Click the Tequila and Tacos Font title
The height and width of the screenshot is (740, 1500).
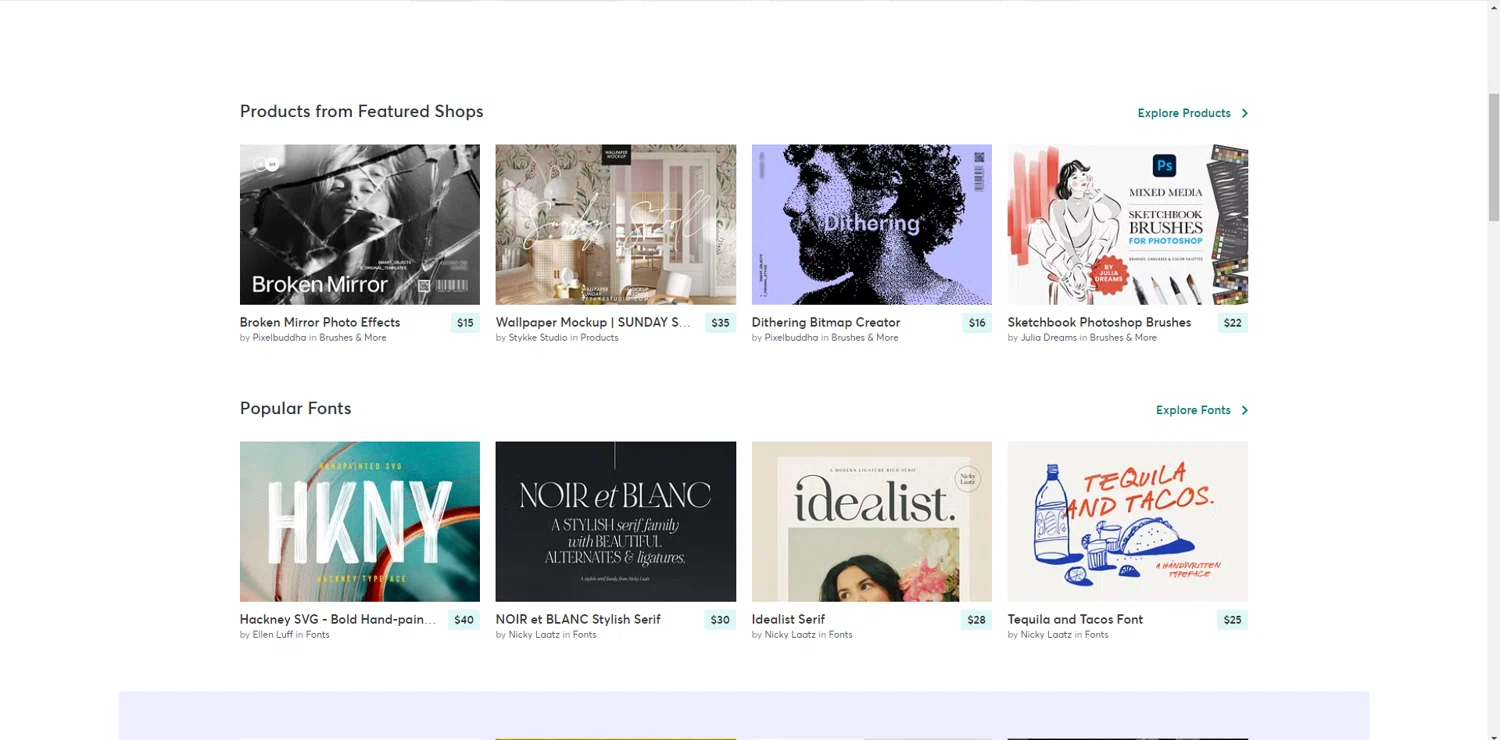[x=1075, y=619]
